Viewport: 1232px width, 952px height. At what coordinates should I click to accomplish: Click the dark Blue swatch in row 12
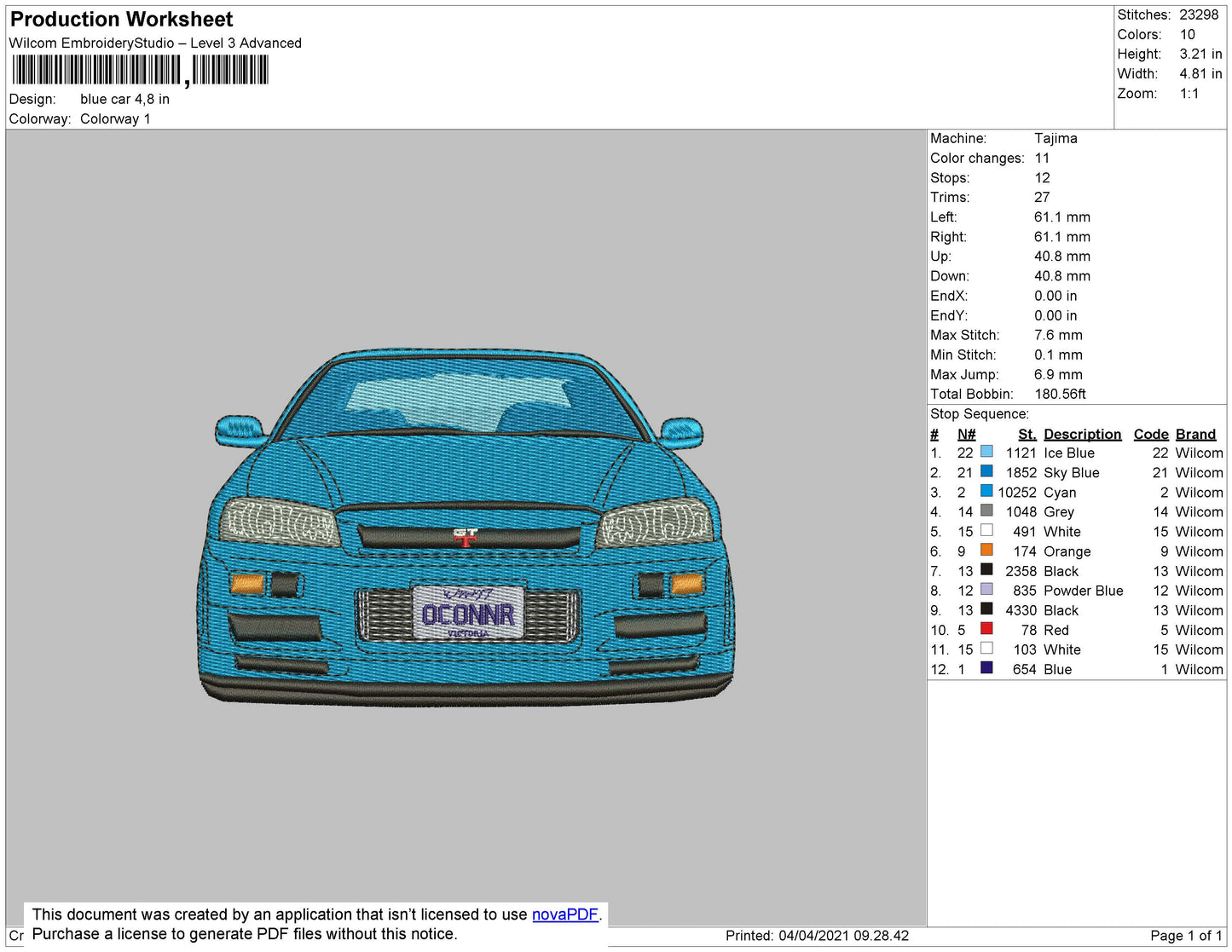986,668
